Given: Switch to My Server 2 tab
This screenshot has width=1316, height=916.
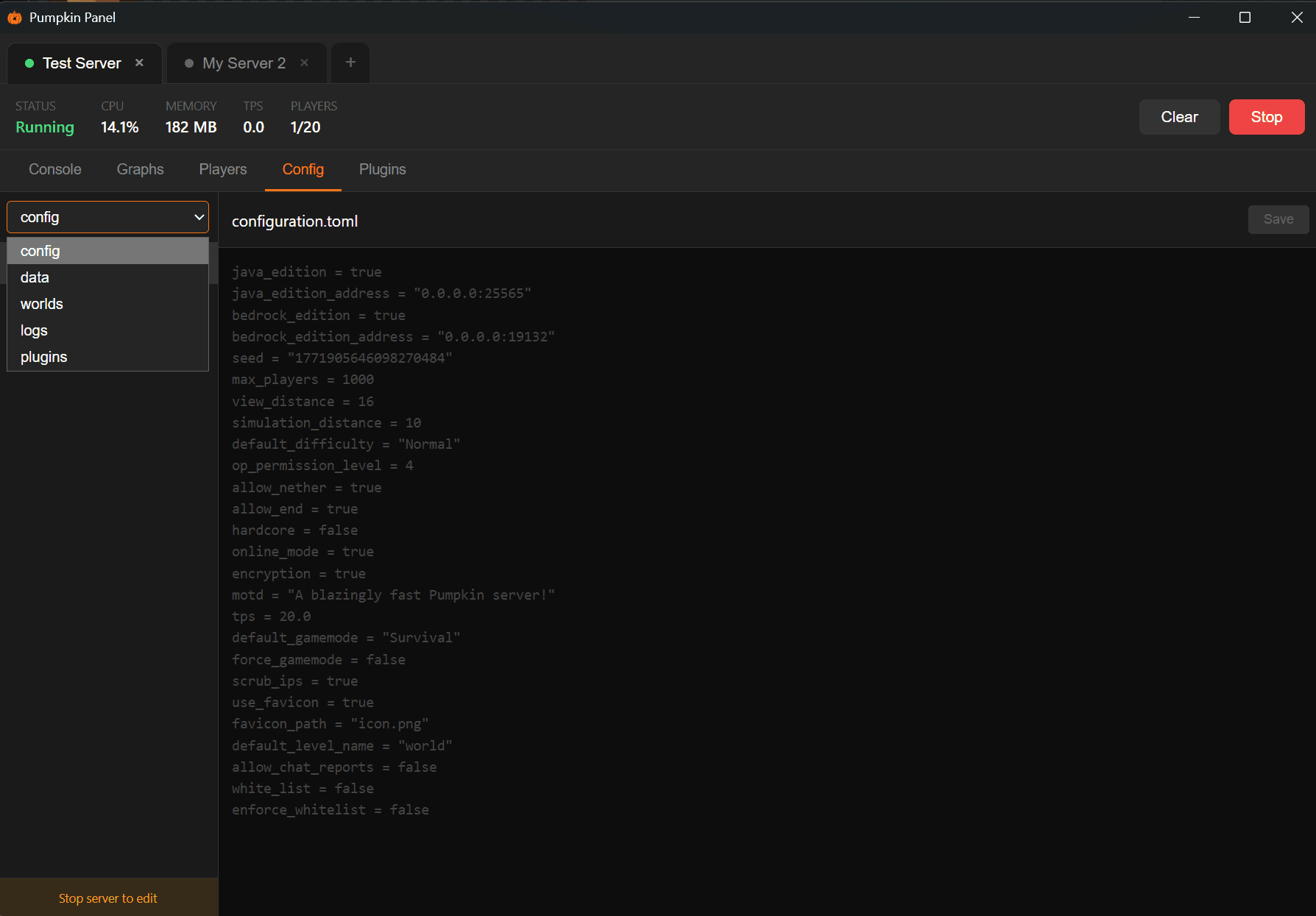Looking at the screenshot, I should click(x=244, y=63).
